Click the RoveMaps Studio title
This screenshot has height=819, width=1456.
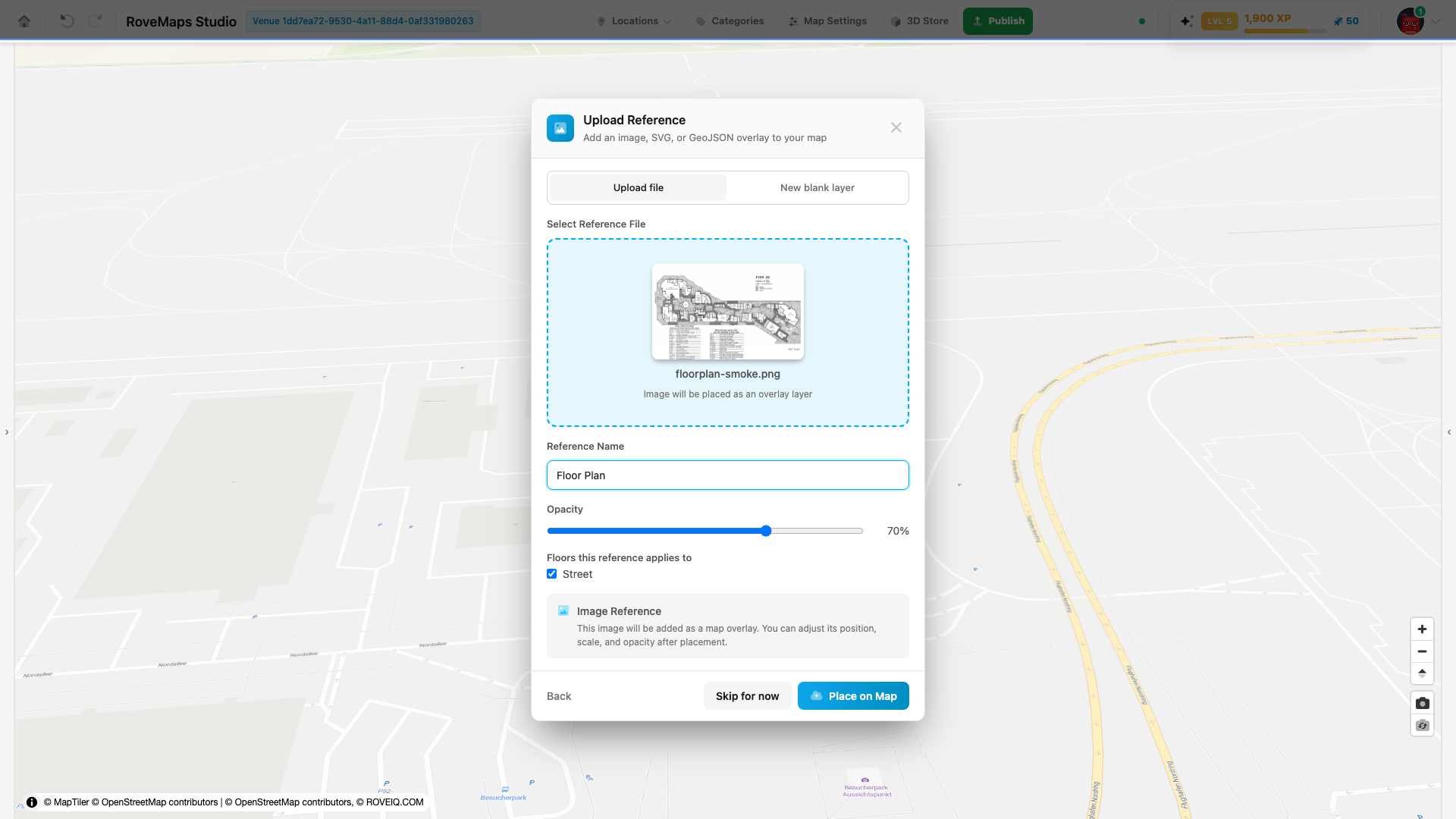pyautogui.click(x=181, y=21)
